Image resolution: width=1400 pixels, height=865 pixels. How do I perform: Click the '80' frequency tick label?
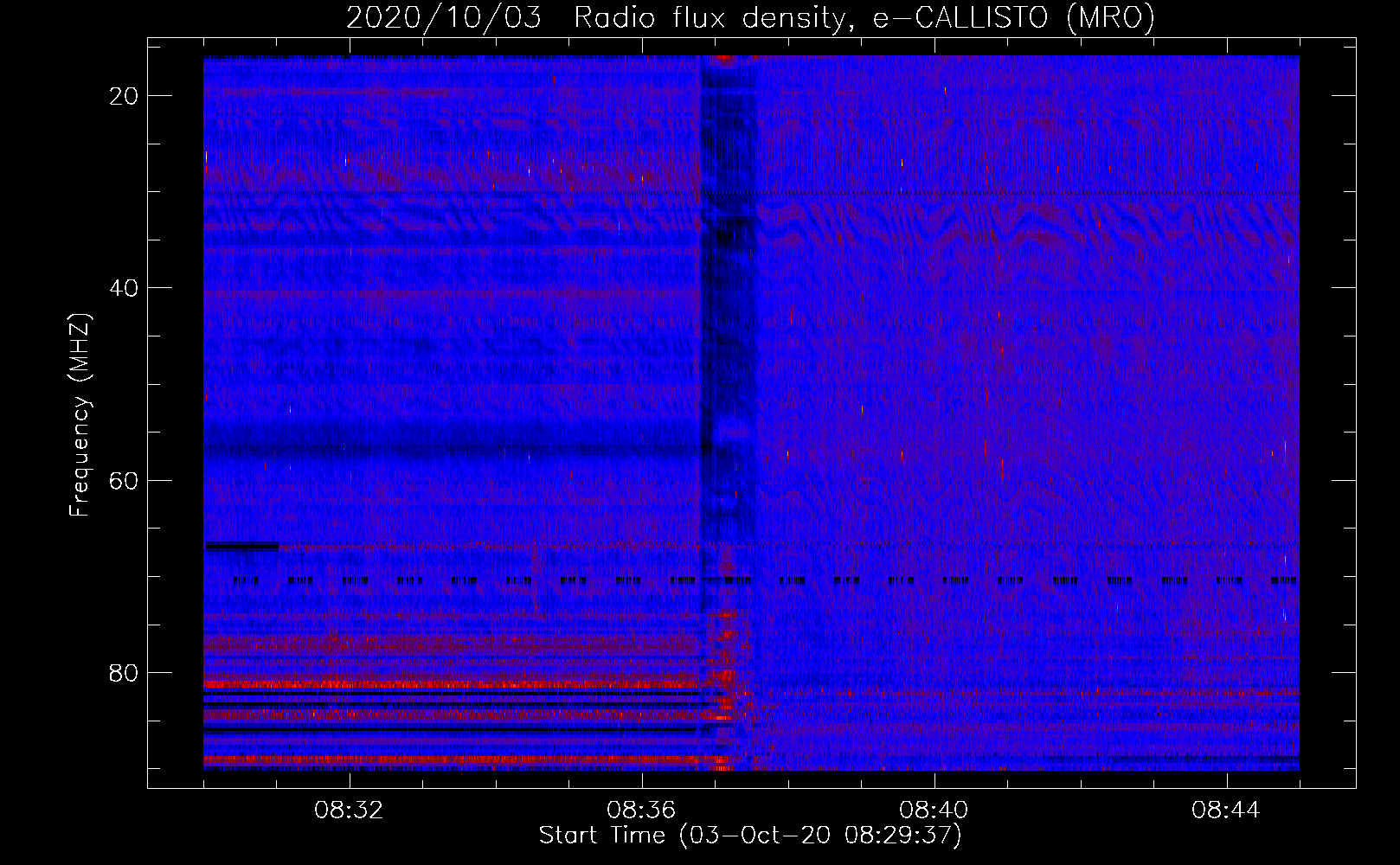(125, 672)
